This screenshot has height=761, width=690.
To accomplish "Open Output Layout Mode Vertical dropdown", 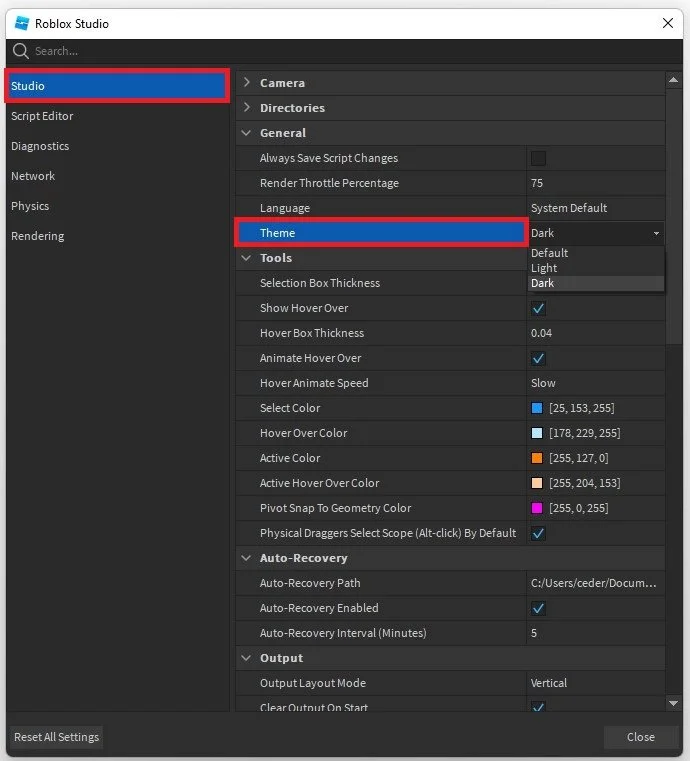I will tap(595, 683).
